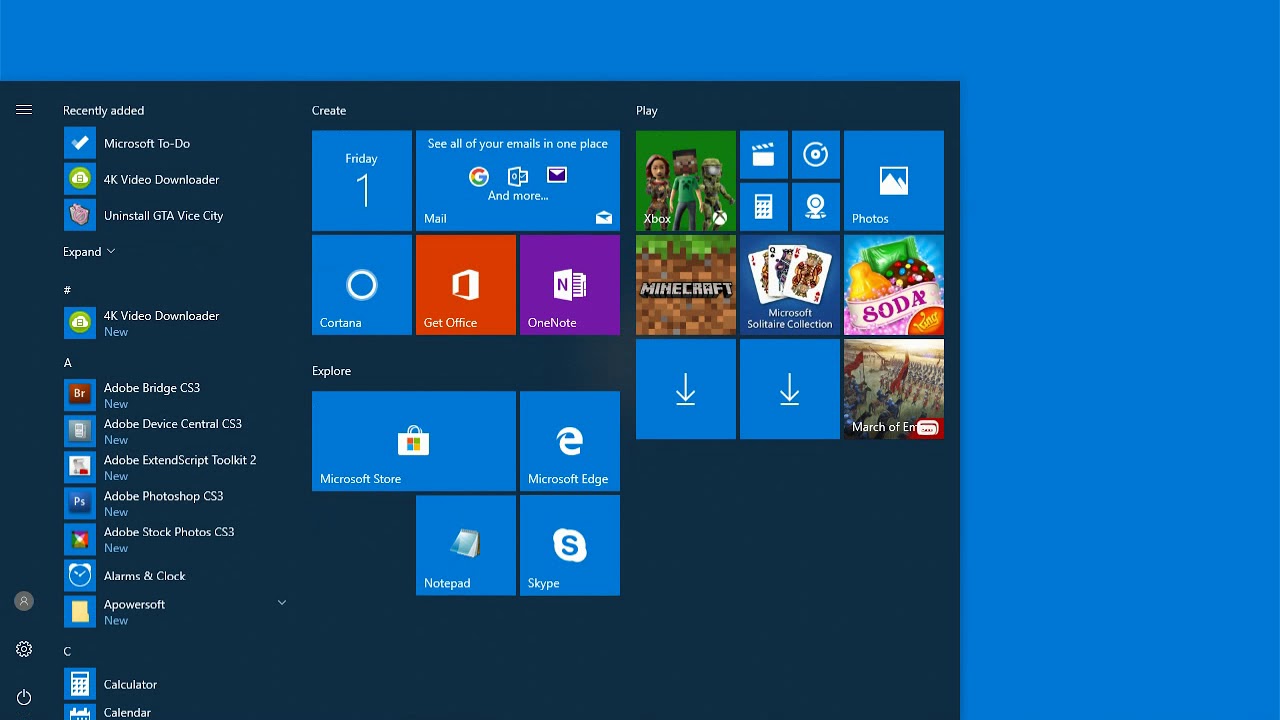Screen dimensions: 1280x720
Task: Open Settings gear icon
Action: click(24, 649)
